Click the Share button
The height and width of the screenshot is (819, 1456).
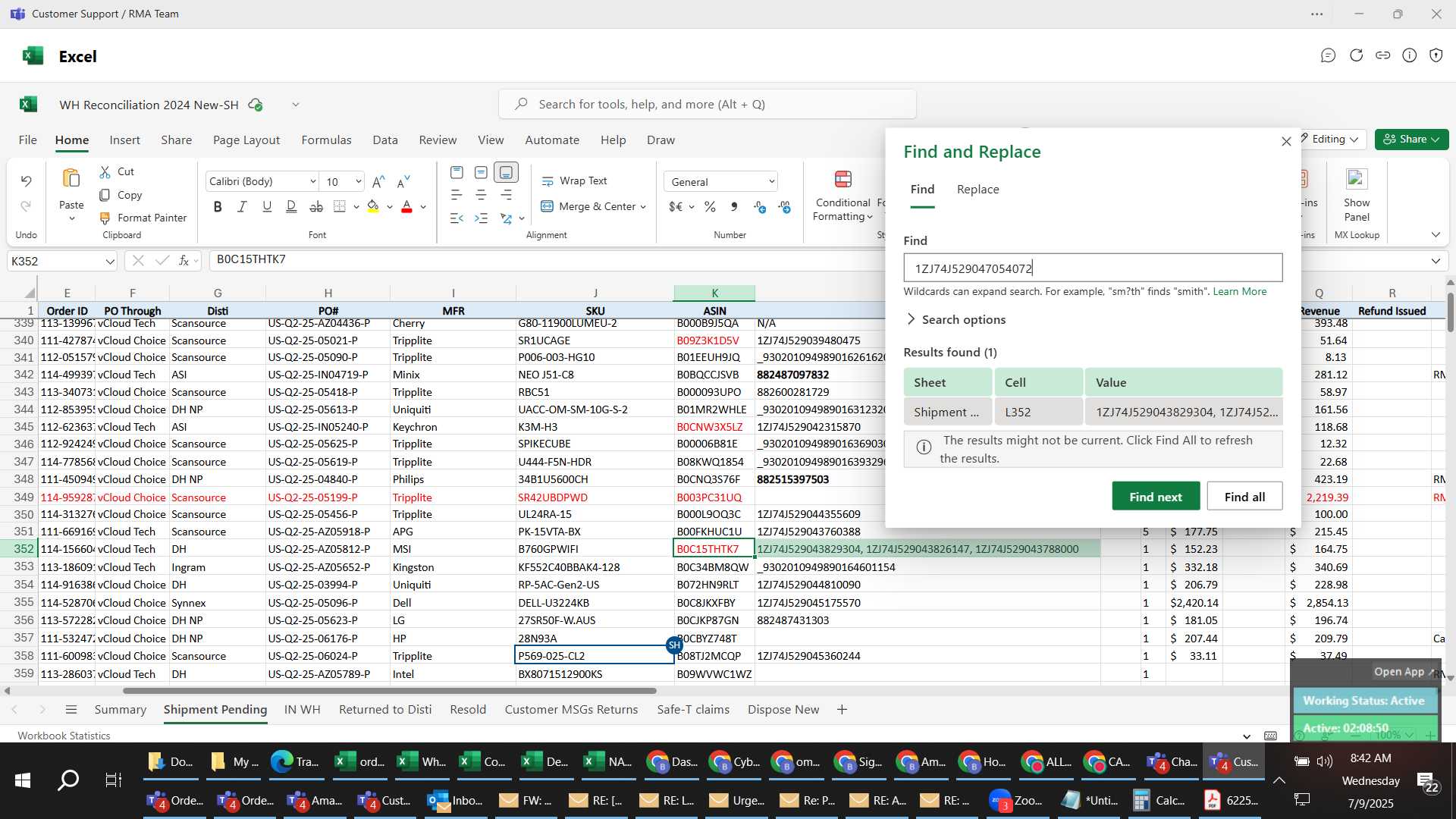(x=1411, y=140)
